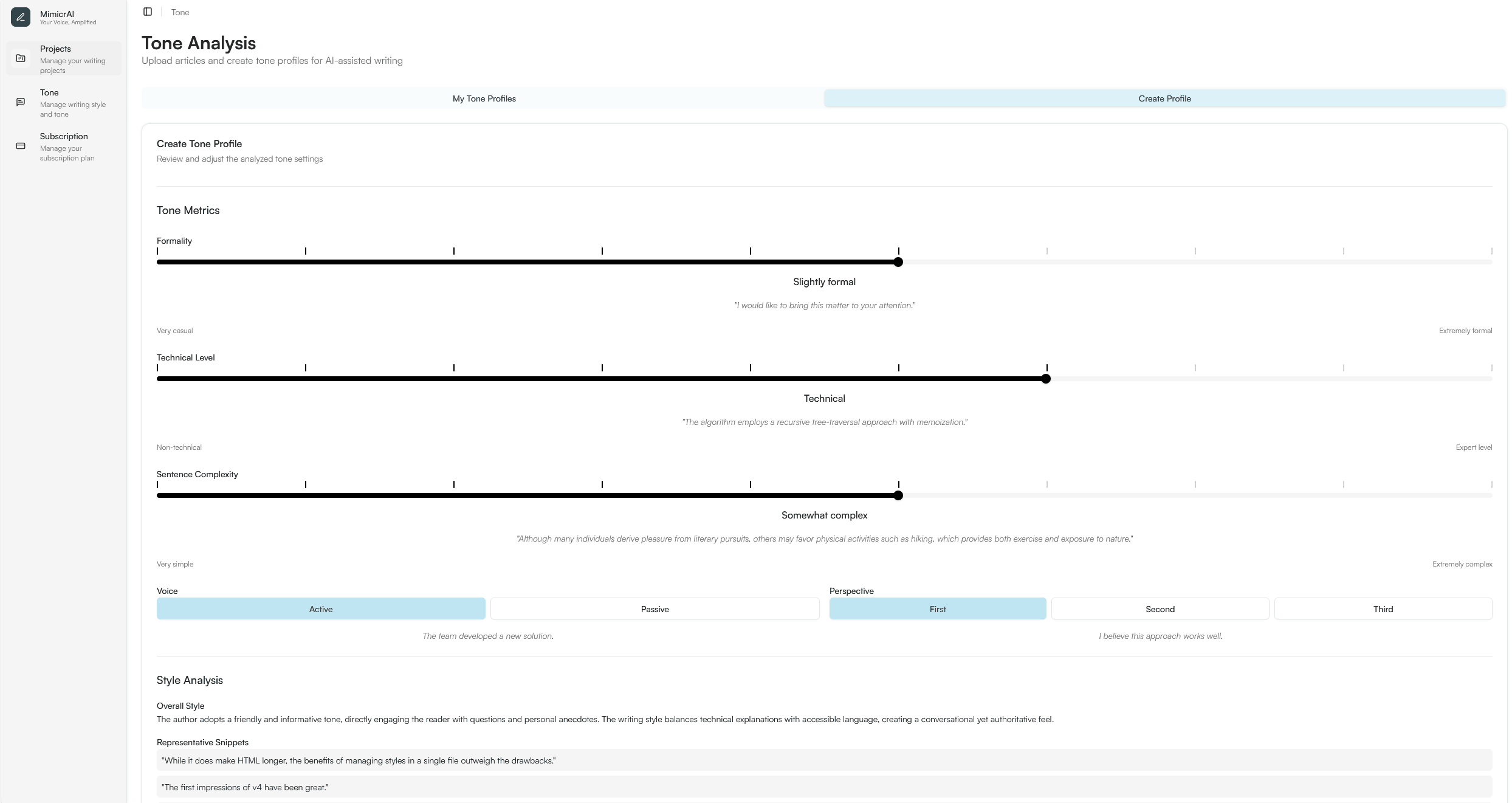Switch to My Tone Profiles tab
The width and height of the screenshot is (1512, 803).
[x=484, y=98]
